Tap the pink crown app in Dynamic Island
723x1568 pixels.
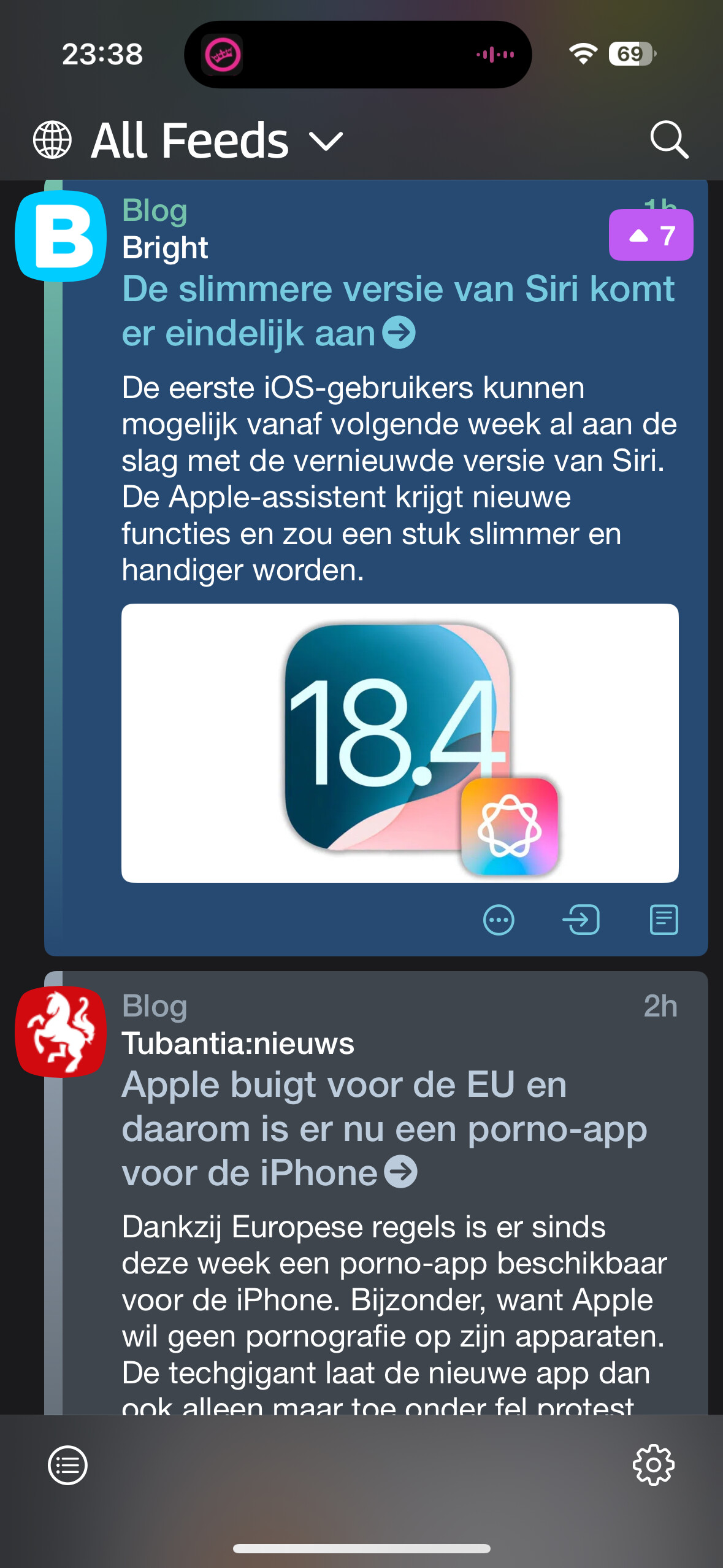coord(223,55)
